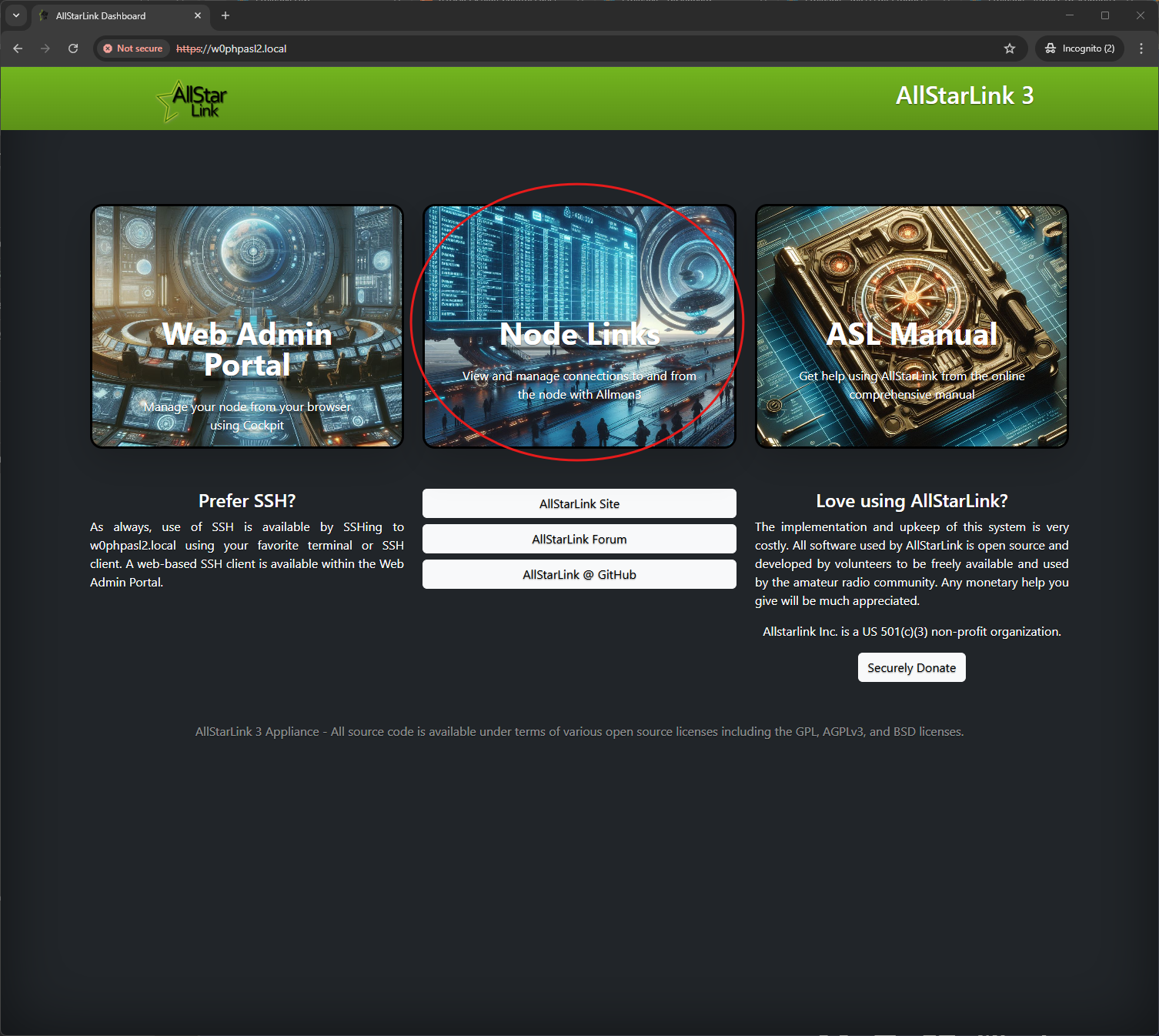The width and height of the screenshot is (1159, 1036).
Task: Open a new browser tab
Action: tap(225, 15)
